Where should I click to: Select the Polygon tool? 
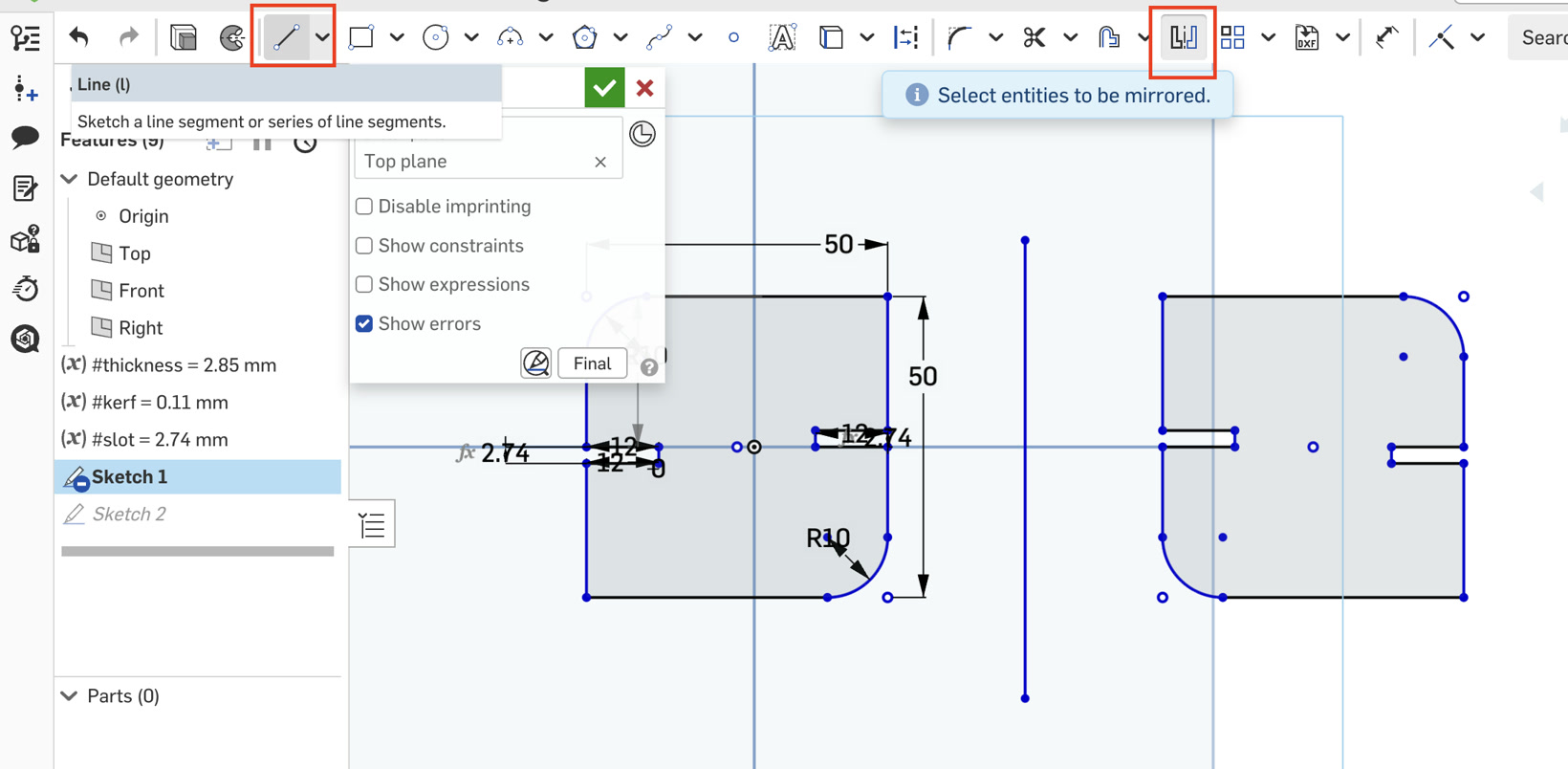click(x=585, y=37)
